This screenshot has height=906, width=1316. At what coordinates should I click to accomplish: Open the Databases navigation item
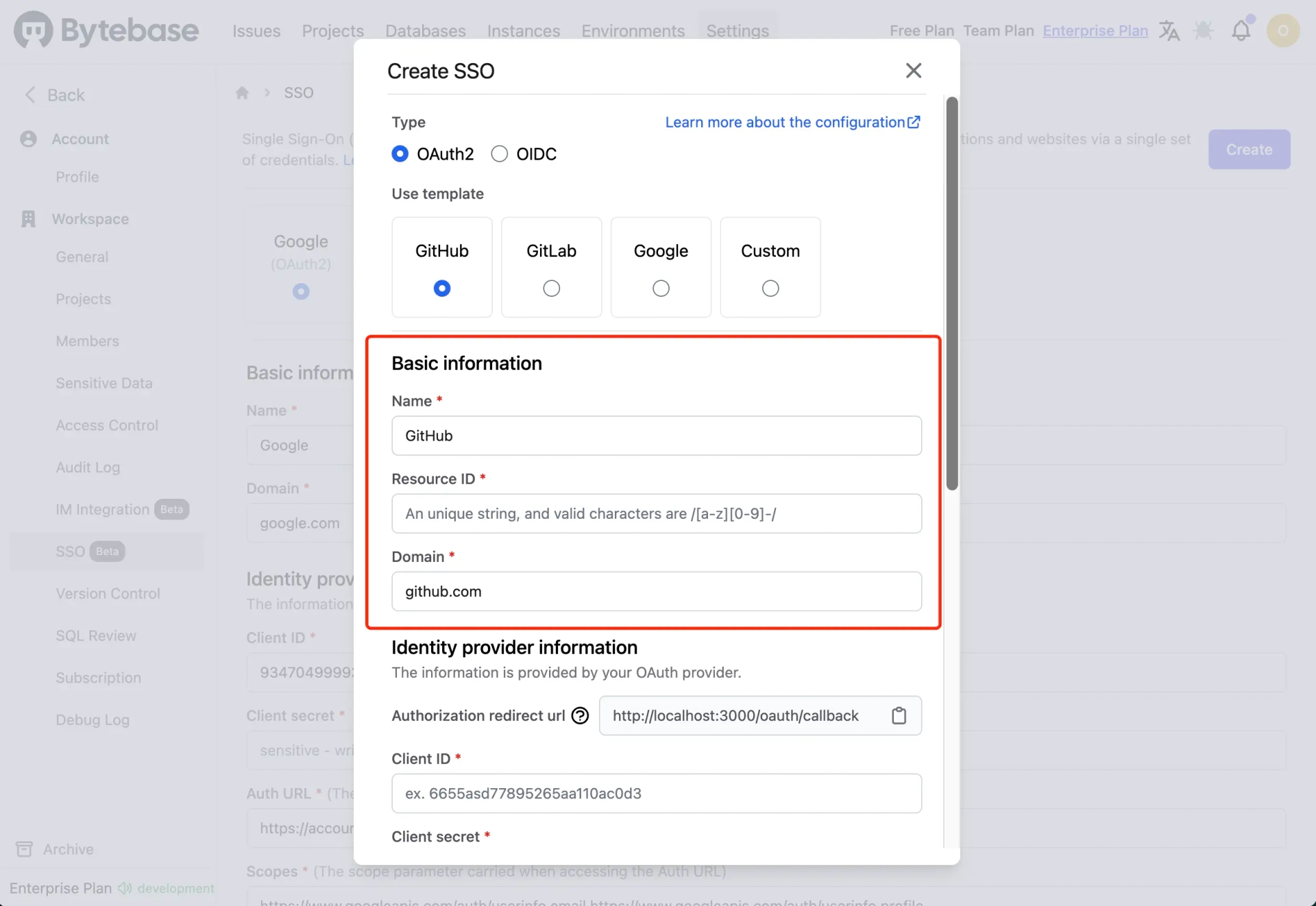coord(426,31)
